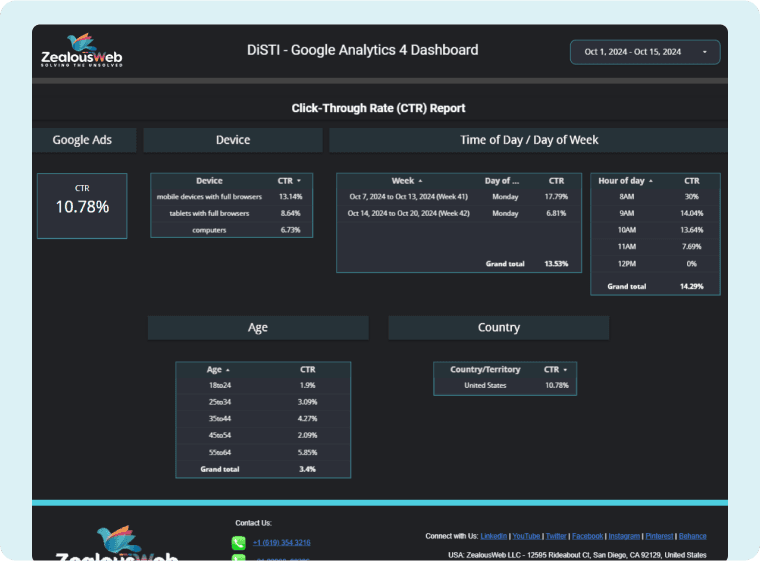Click the 11AM hour row
This screenshot has width=760, height=561.
[655, 247]
